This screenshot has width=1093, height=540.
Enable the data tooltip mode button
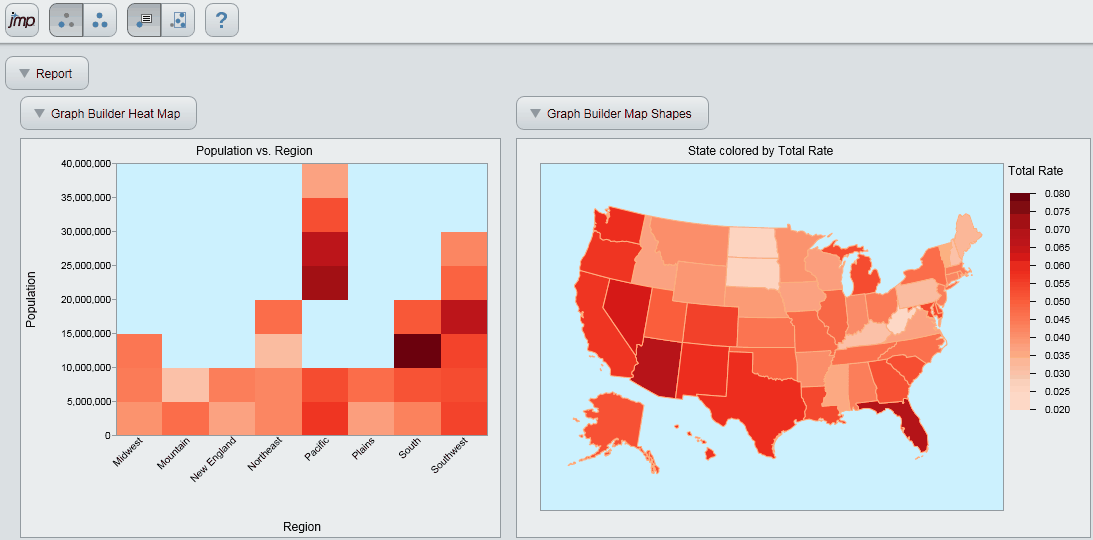coord(144,20)
